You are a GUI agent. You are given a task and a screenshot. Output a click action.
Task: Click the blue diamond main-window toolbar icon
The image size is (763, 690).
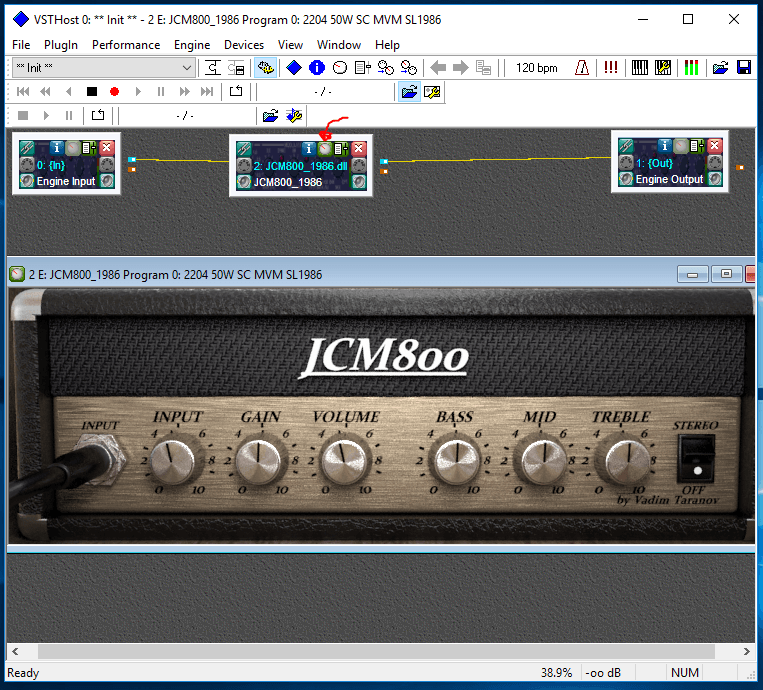(x=293, y=68)
